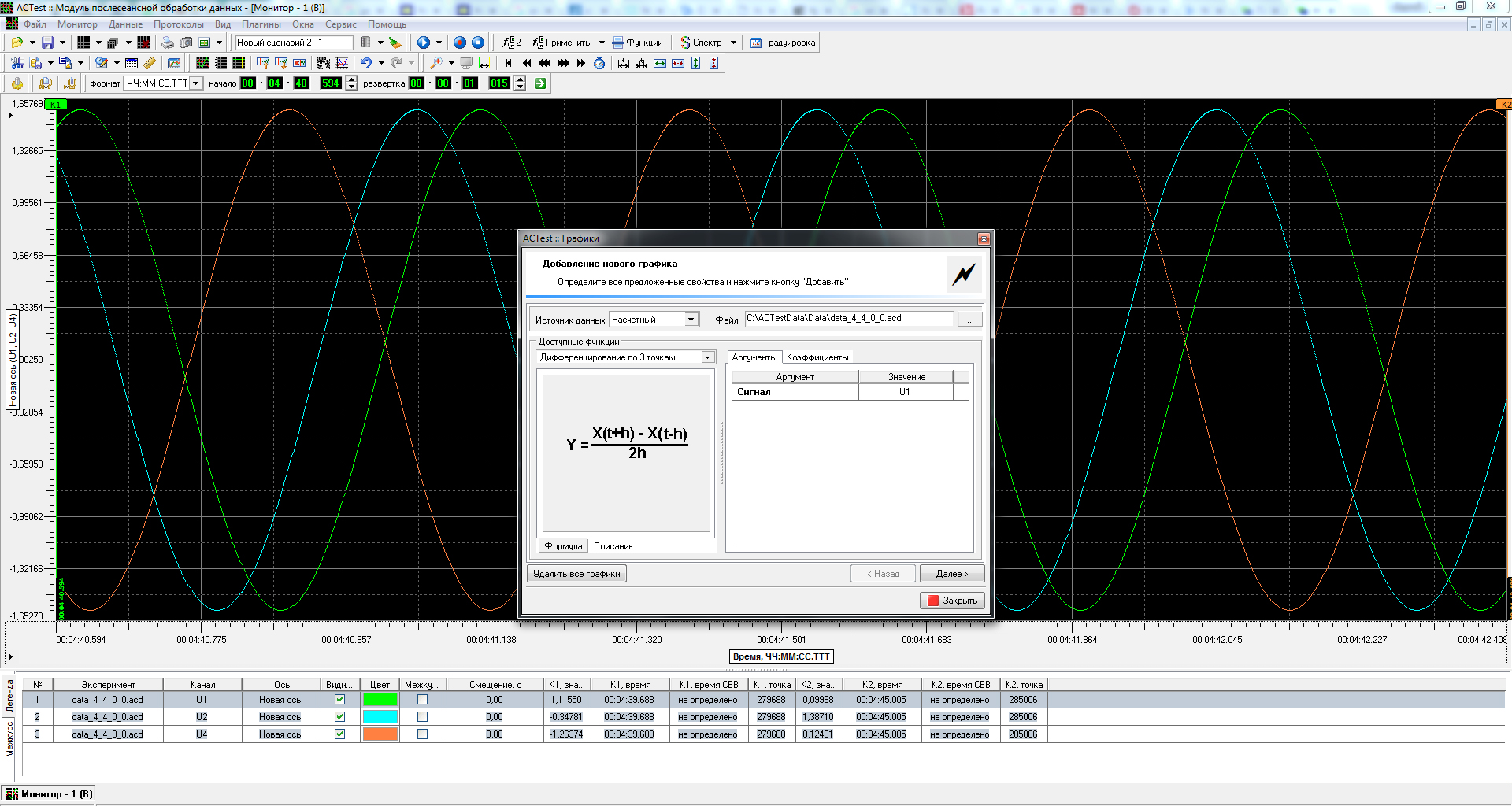Open the Плагины menu
Image resolution: width=1512 pixels, height=806 pixels.
pyautogui.click(x=261, y=24)
